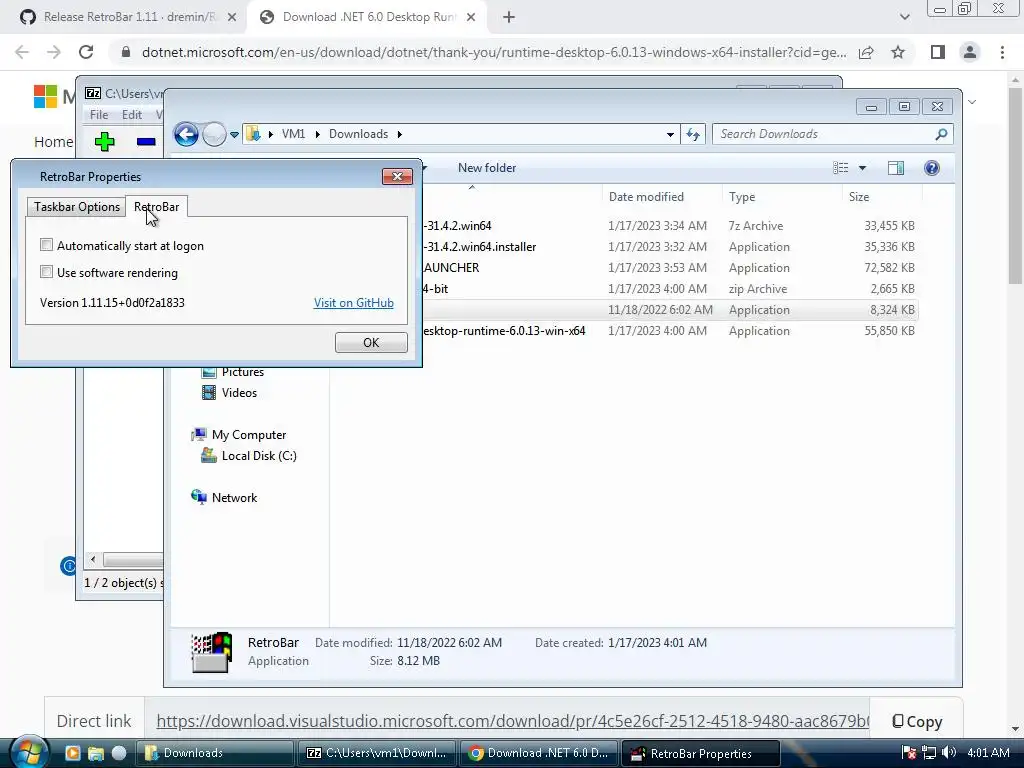Open Explorer help icon
This screenshot has height=768, width=1024.
click(x=932, y=168)
